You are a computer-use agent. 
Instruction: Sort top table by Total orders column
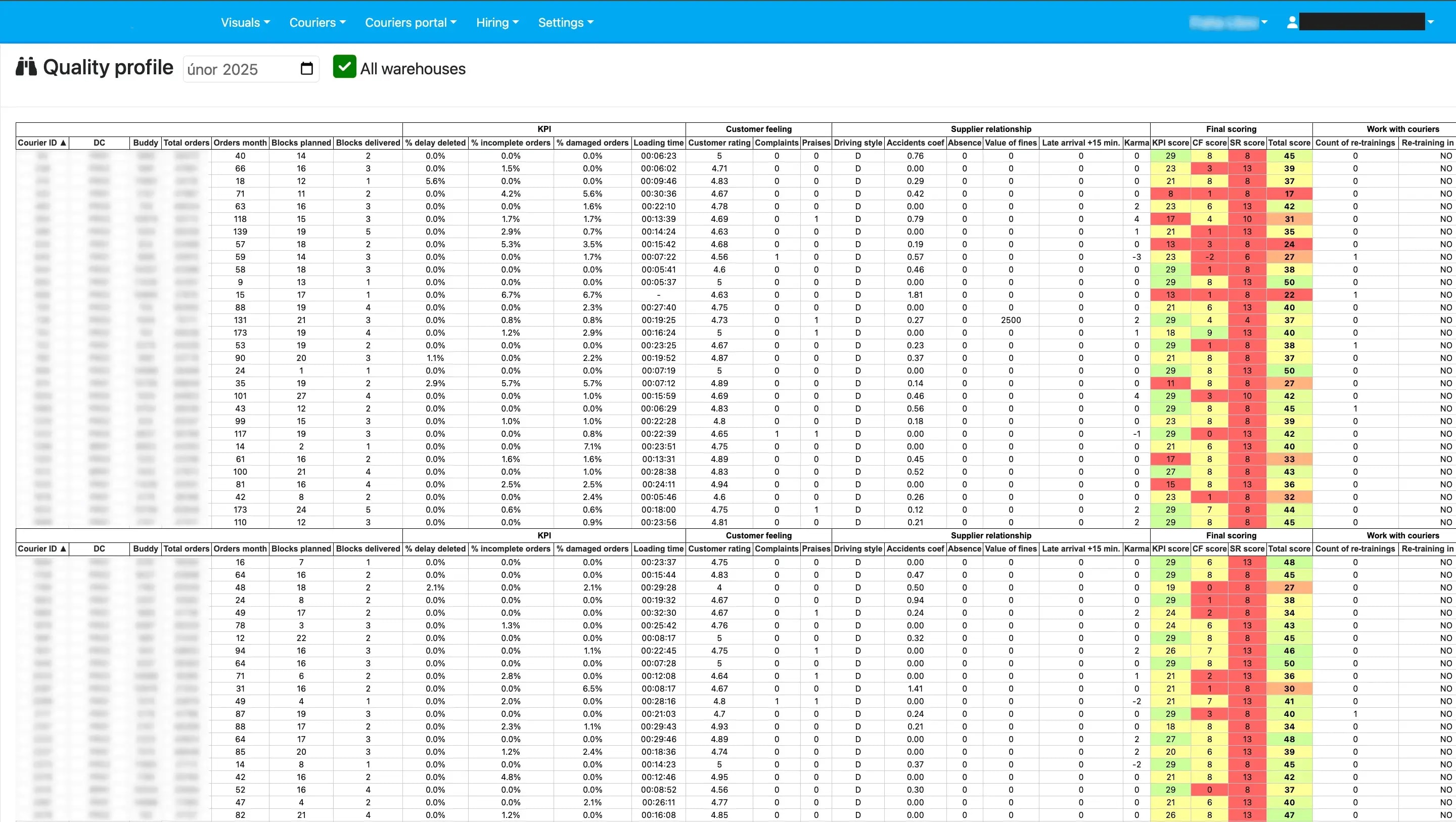pos(186,143)
